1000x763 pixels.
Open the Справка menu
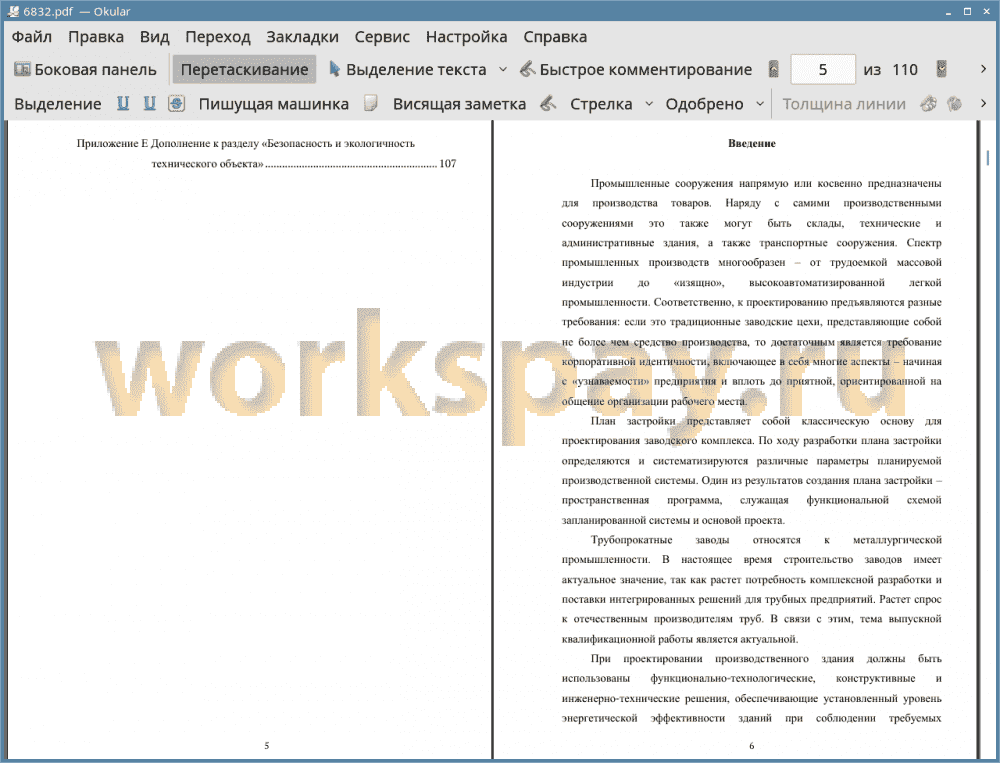tap(555, 37)
